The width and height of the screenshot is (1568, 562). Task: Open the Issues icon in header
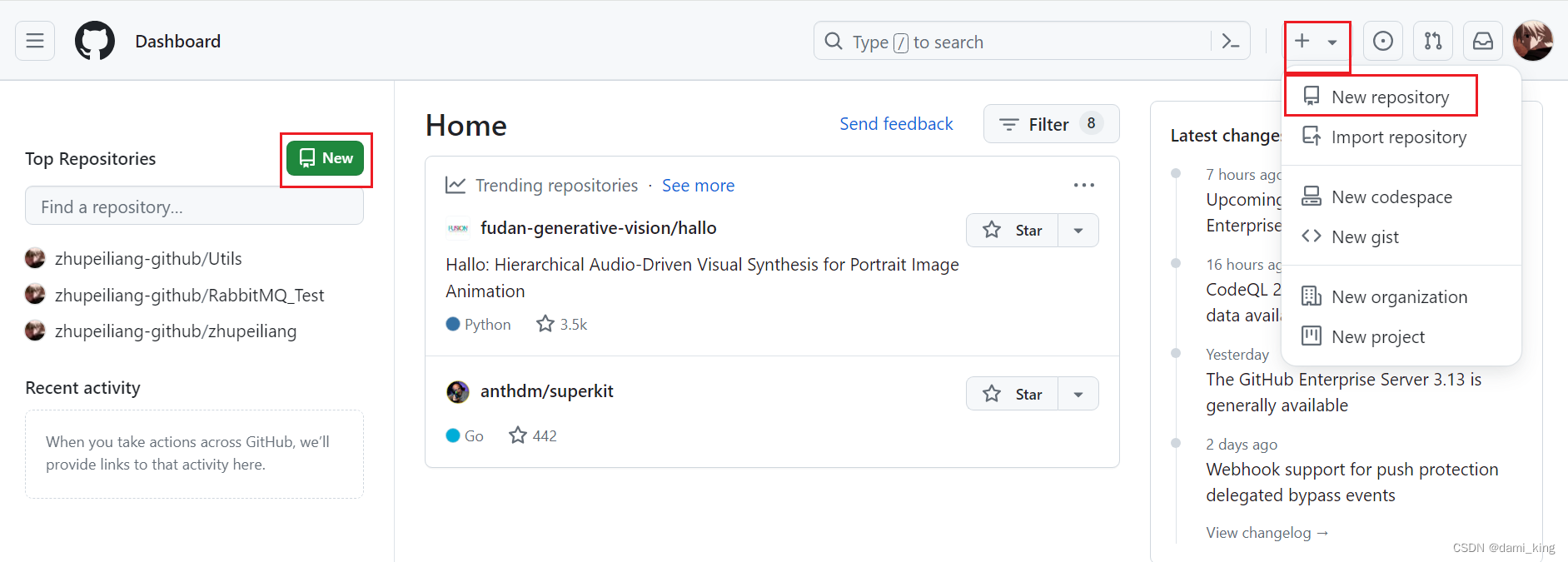1383,41
